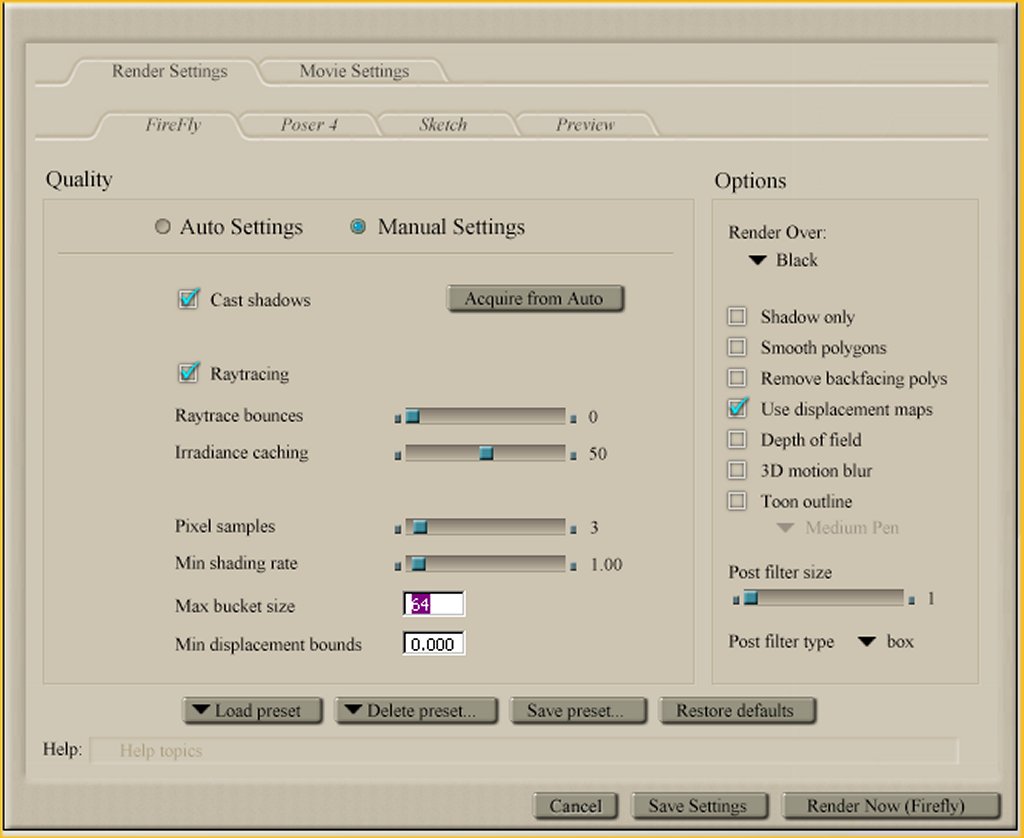The height and width of the screenshot is (838, 1024).
Task: Turn off Use displacement maps
Action: click(738, 408)
